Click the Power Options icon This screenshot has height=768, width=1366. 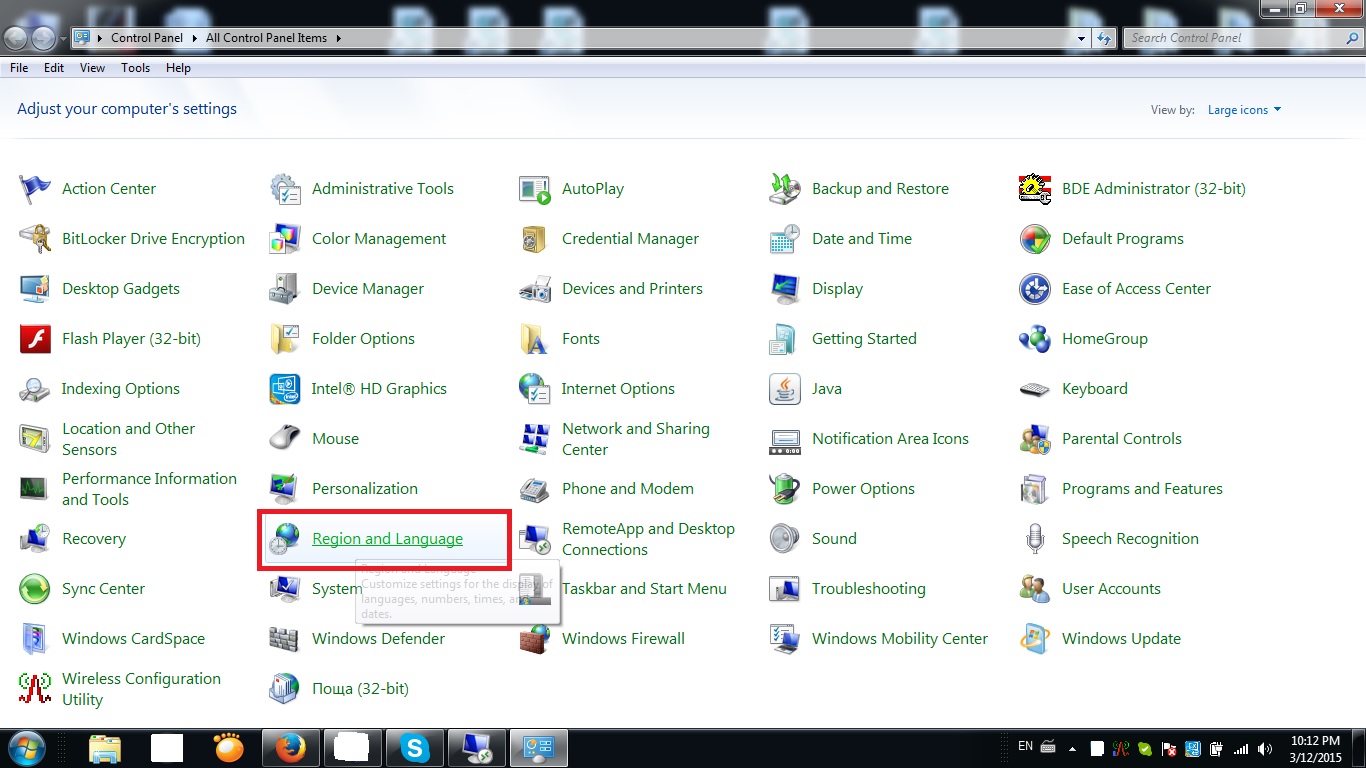pyautogui.click(x=785, y=488)
